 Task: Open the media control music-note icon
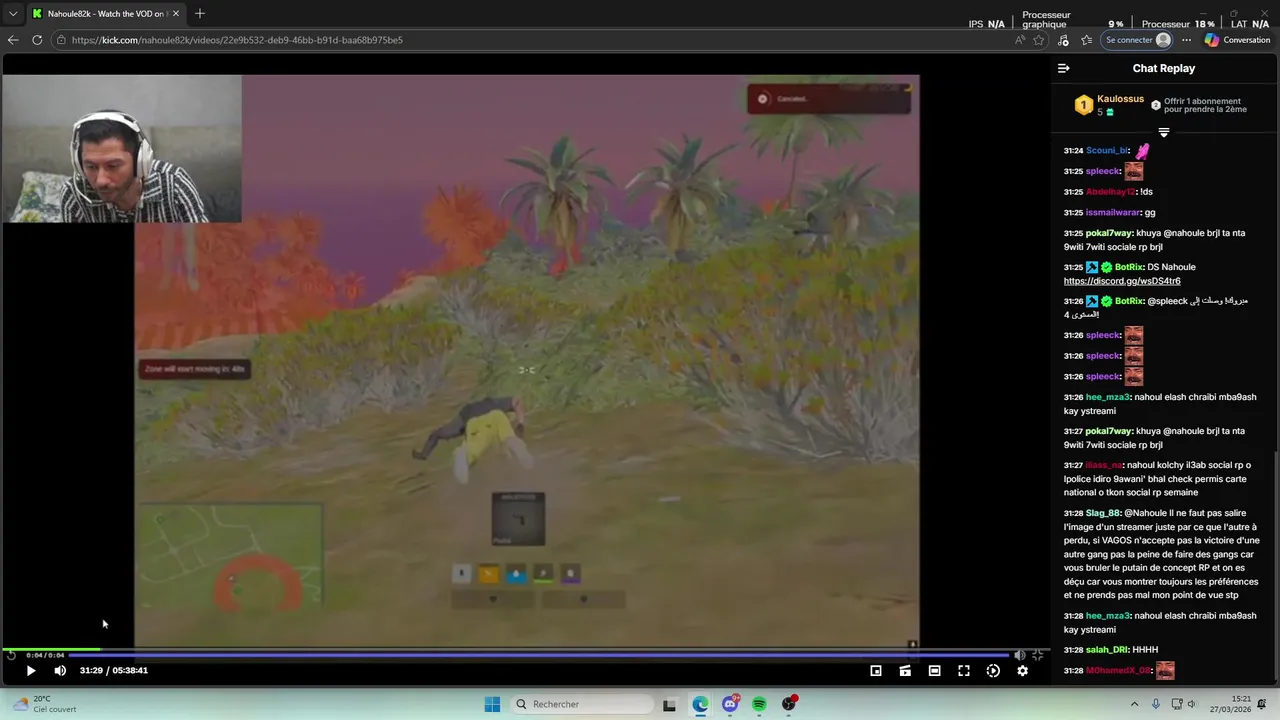point(1063,40)
